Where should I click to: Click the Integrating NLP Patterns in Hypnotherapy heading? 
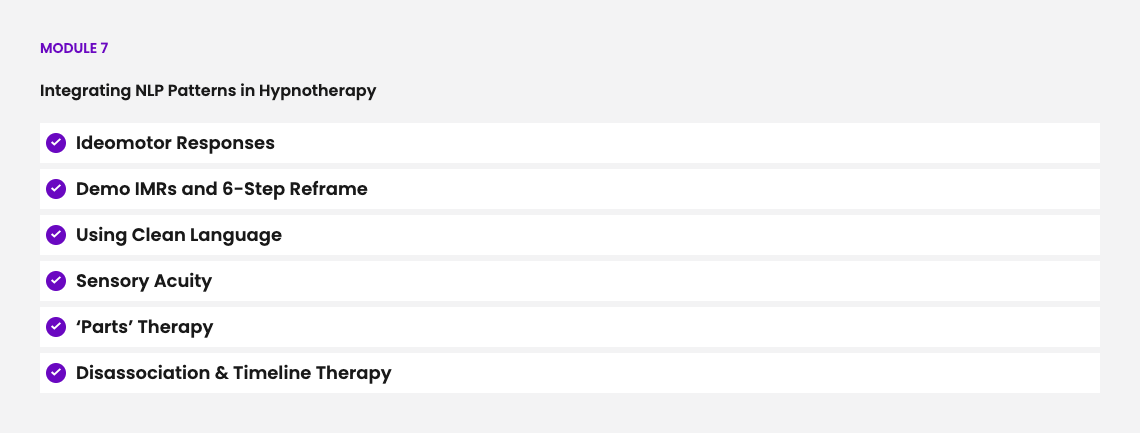[x=208, y=90]
